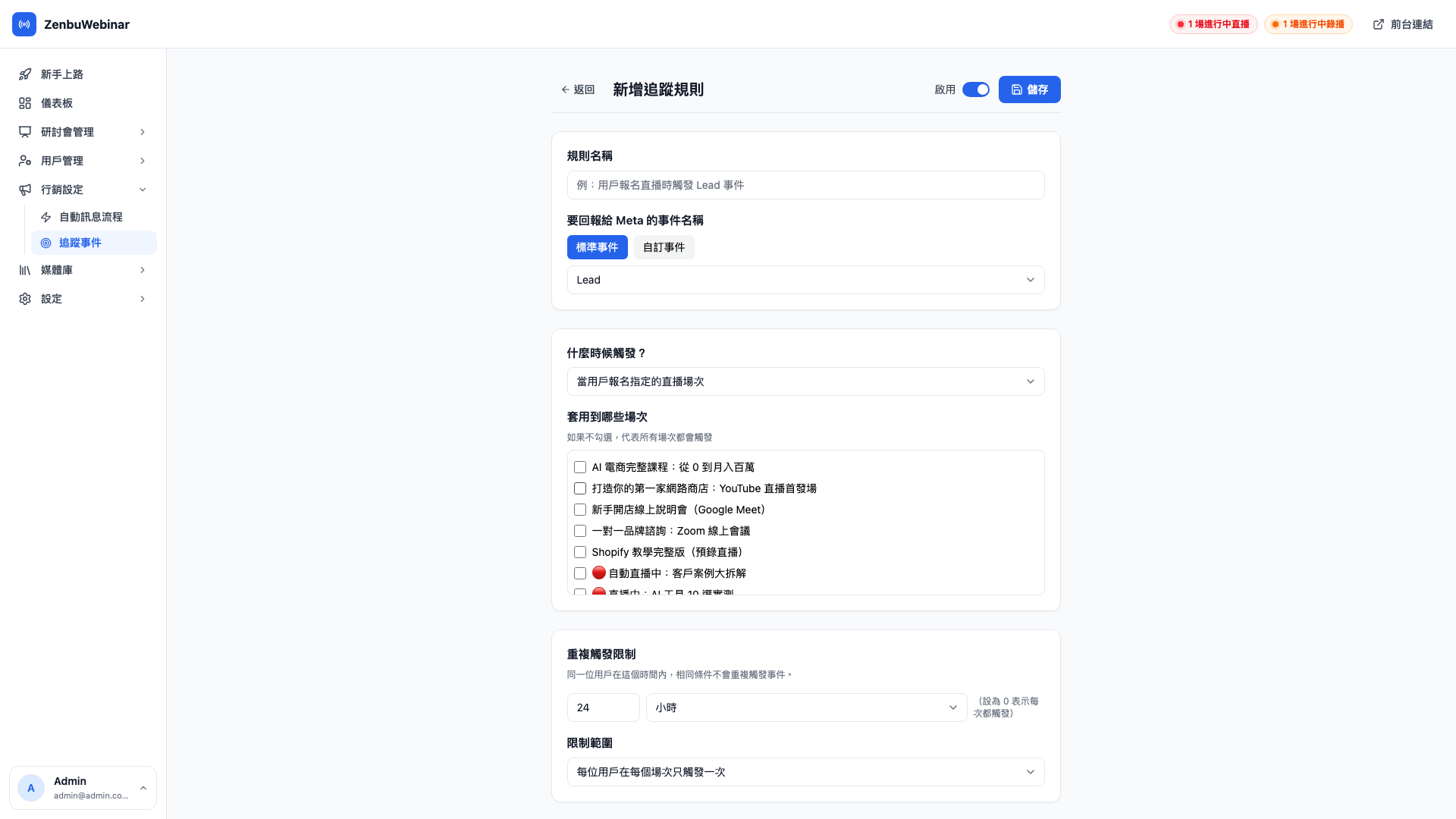The image size is (1456, 819).
Task: Click the Admin avatar circle
Action: click(31, 788)
